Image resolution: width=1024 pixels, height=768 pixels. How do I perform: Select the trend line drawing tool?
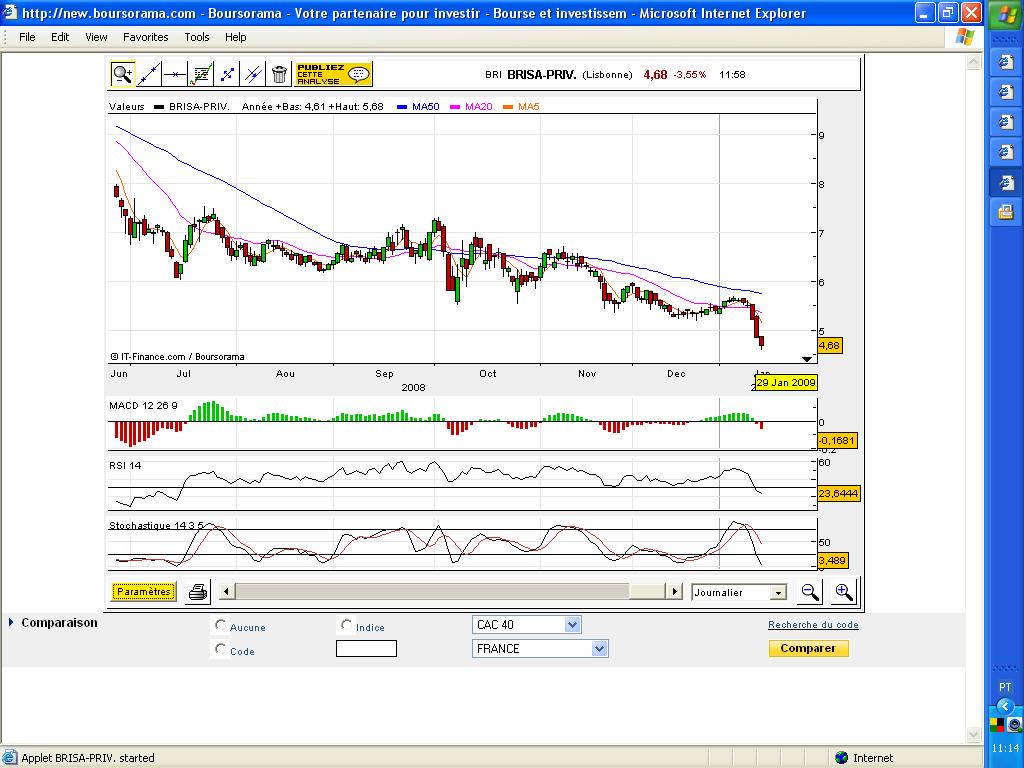[149, 74]
